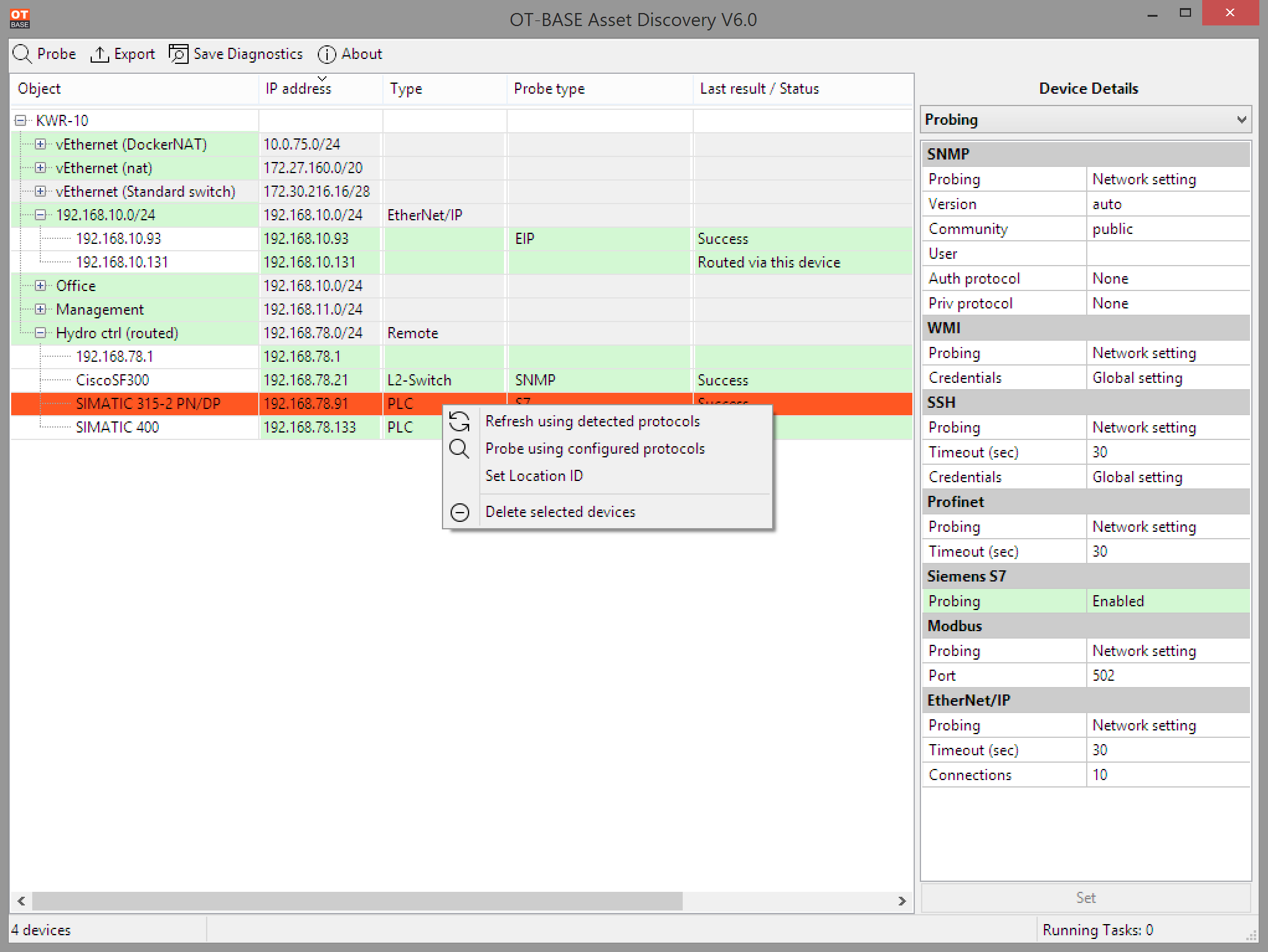Click SNMP Probing Network setting value
The image size is (1268, 952).
[x=1168, y=179]
